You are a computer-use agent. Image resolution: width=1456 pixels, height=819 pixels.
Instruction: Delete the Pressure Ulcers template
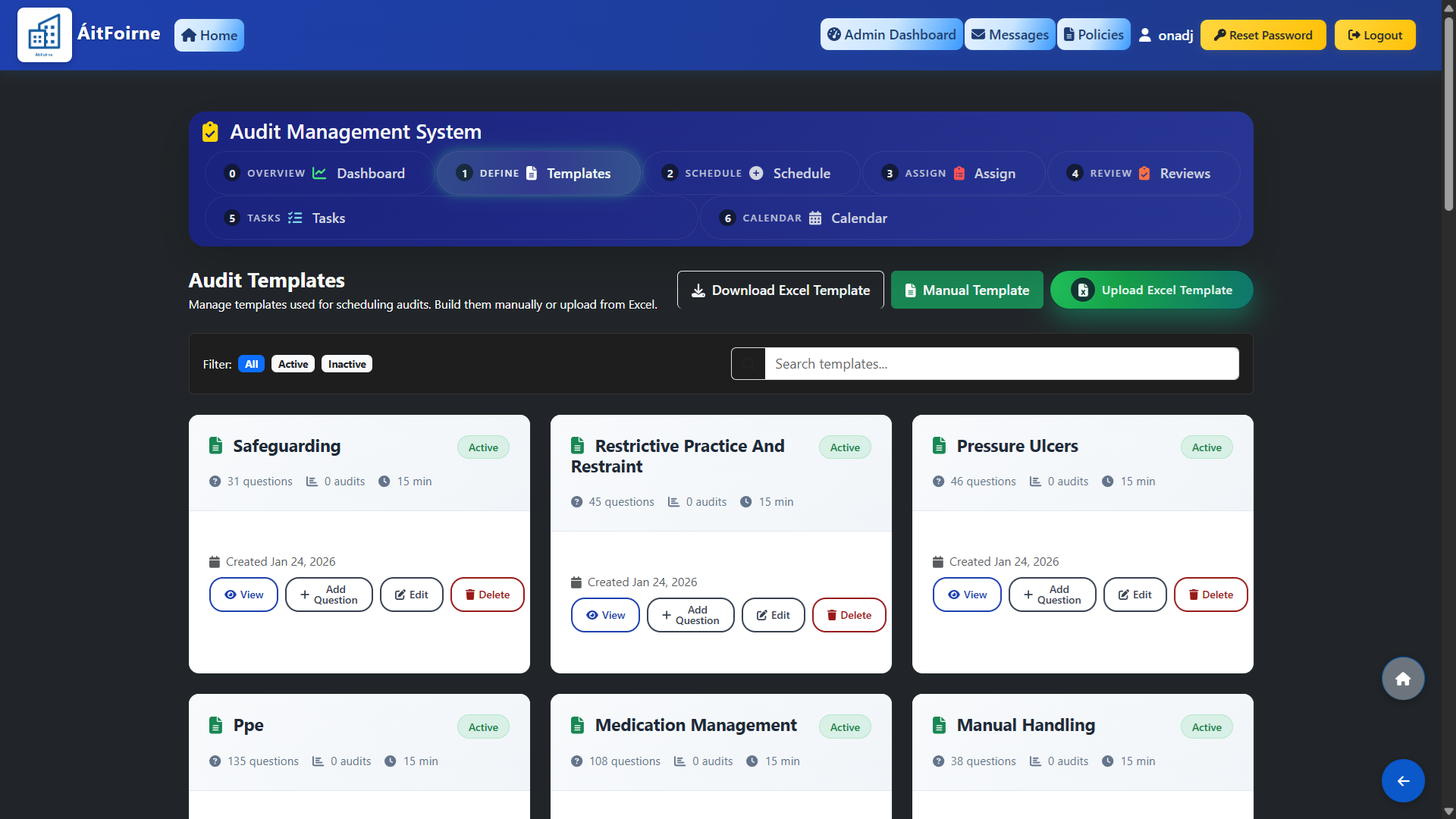(1210, 595)
